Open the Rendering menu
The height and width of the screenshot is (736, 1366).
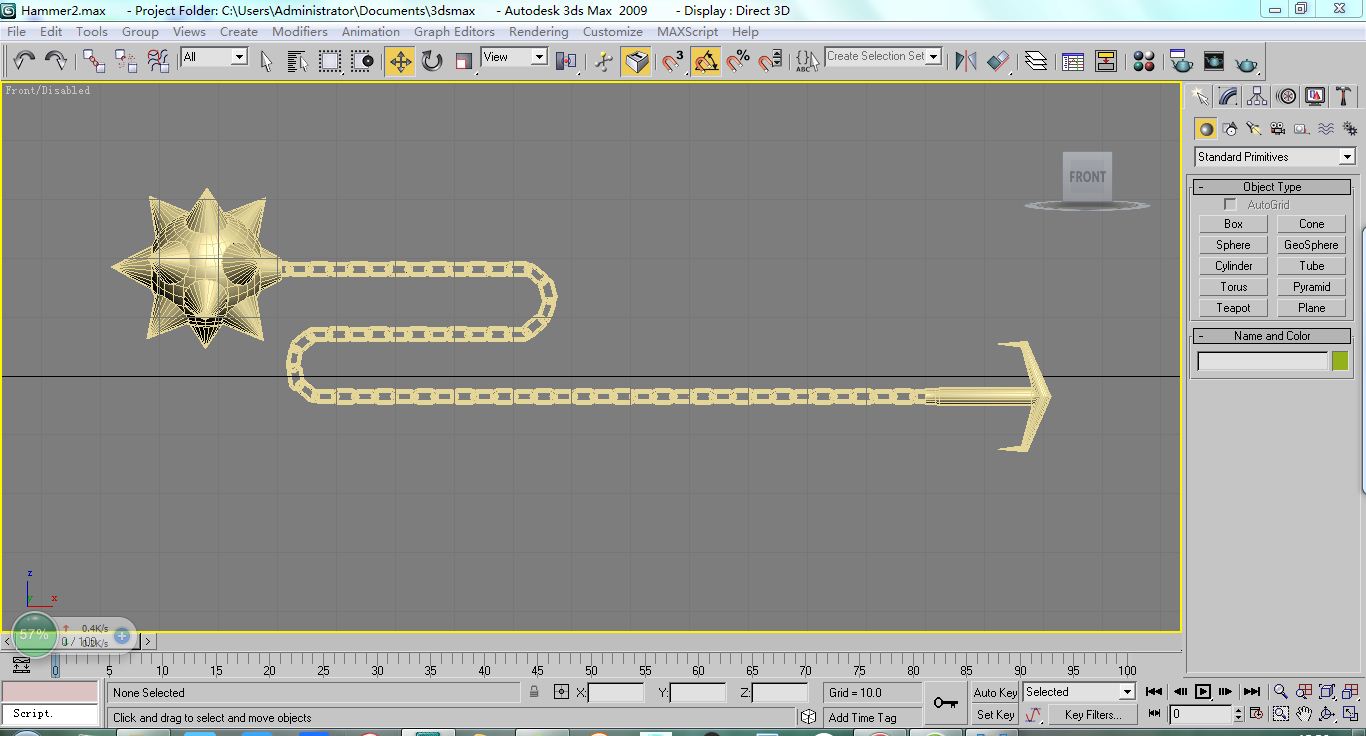click(x=538, y=31)
